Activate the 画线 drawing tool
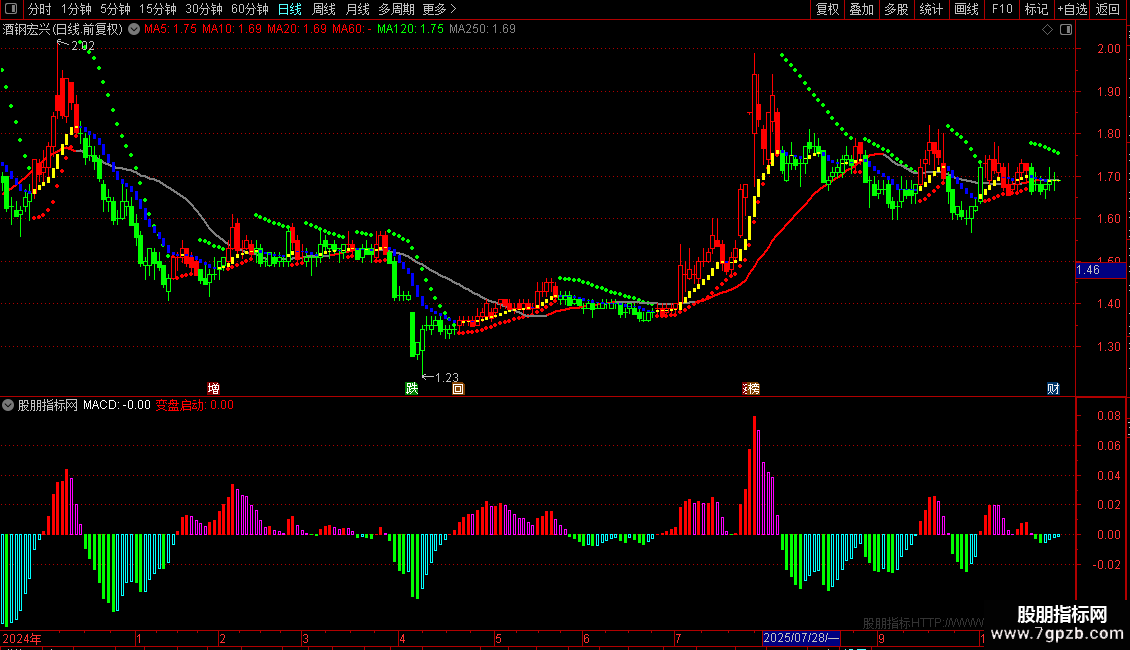 click(966, 9)
